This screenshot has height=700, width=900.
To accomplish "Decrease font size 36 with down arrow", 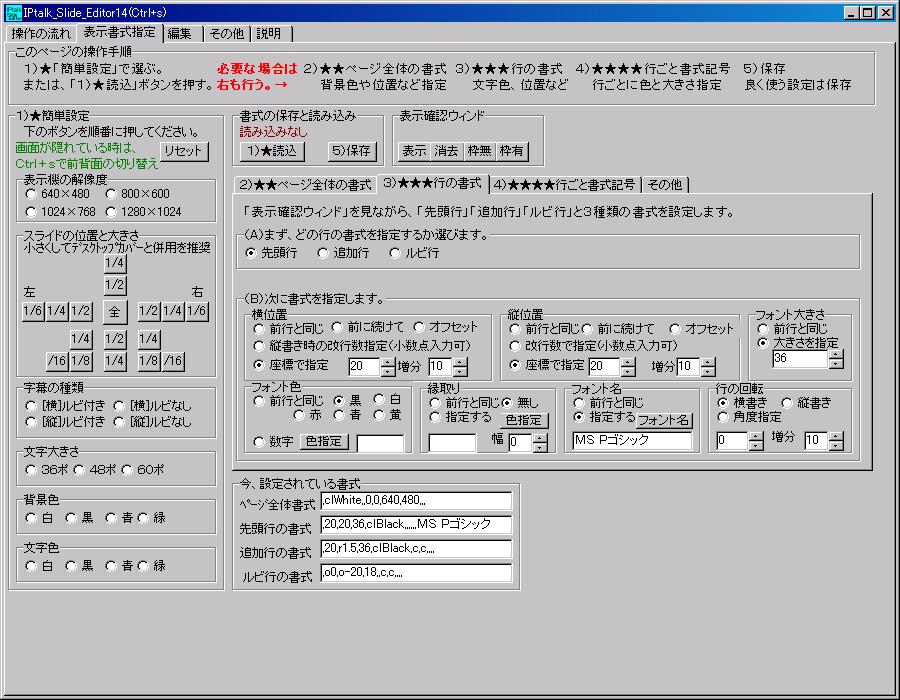I will pos(836,364).
